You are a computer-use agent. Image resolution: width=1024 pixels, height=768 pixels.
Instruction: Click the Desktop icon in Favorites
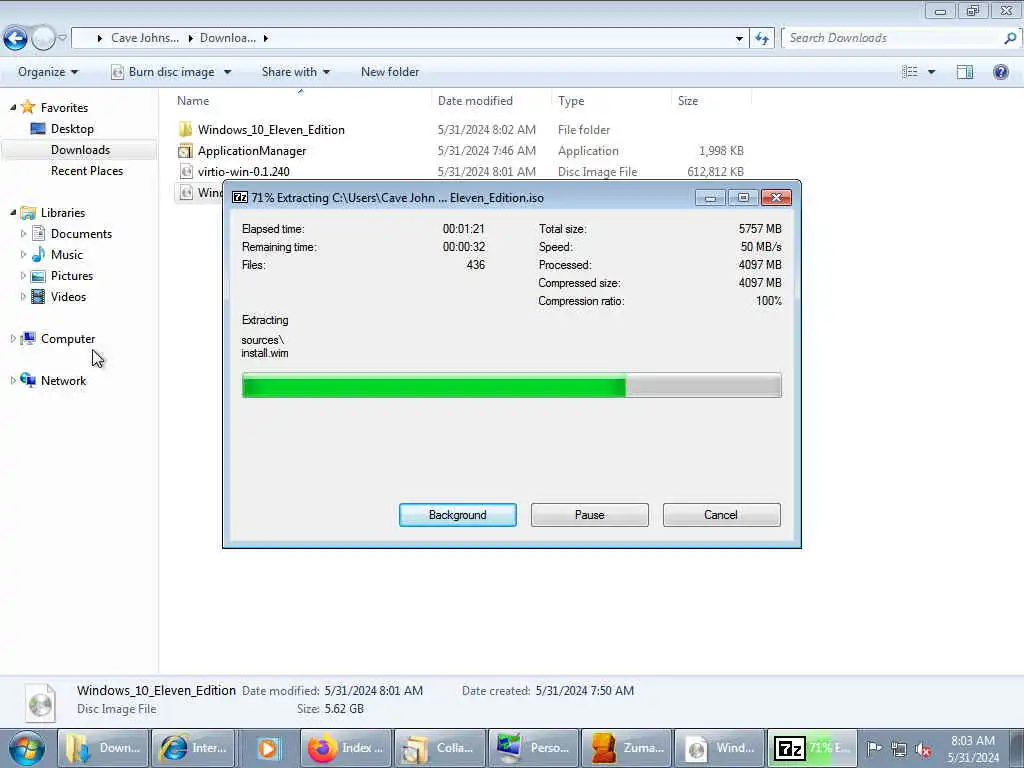pos(38,129)
